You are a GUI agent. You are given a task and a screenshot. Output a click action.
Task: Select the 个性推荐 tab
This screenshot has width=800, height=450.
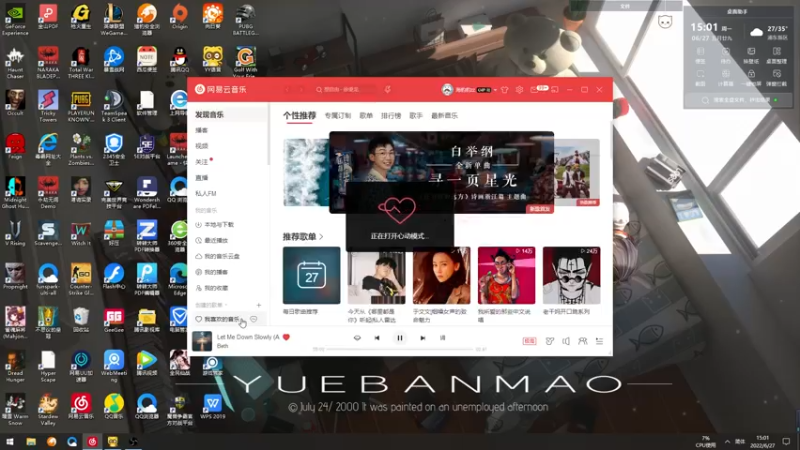(299, 116)
